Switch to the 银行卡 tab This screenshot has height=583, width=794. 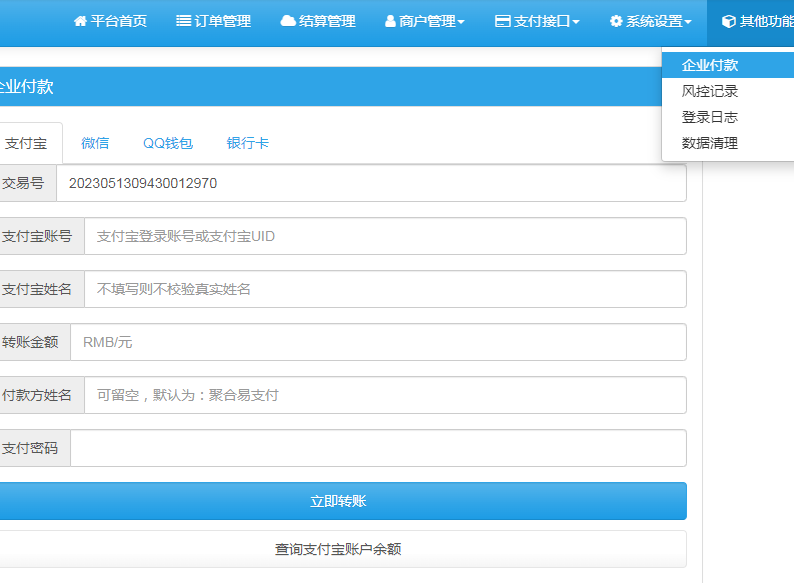(x=248, y=143)
